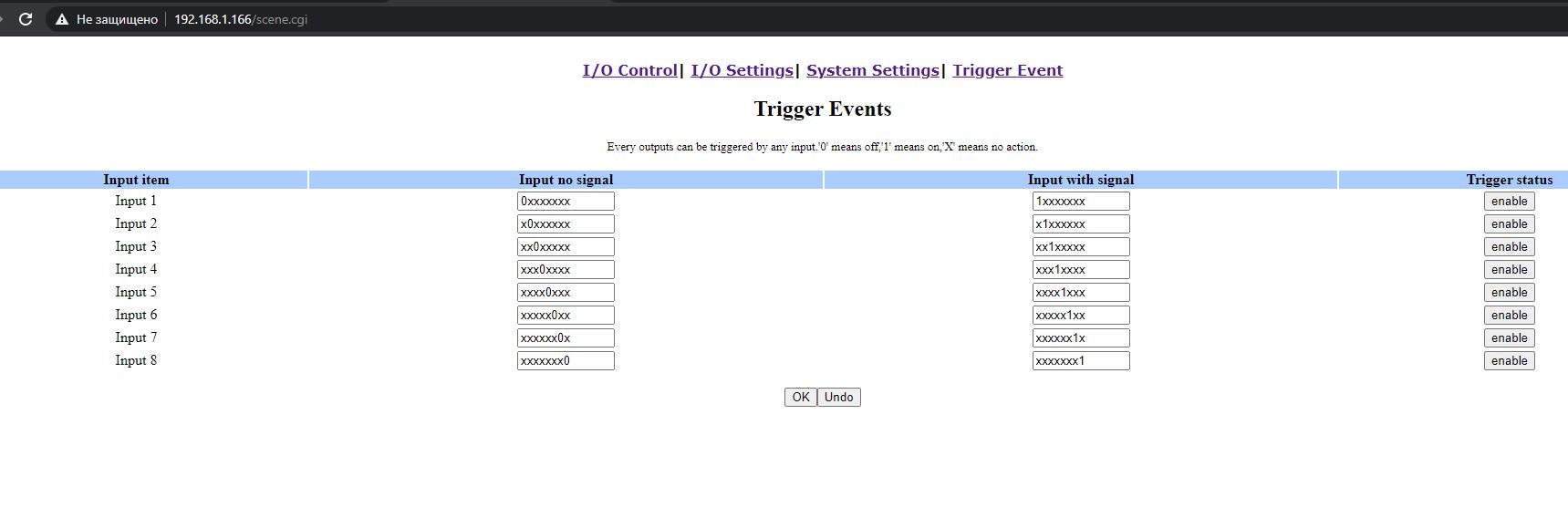Image resolution: width=1568 pixels, height=529 pixels.
Task: Focus Input 1 with-signal field 1xxxxxxx
Action: tap(1081, 201)
